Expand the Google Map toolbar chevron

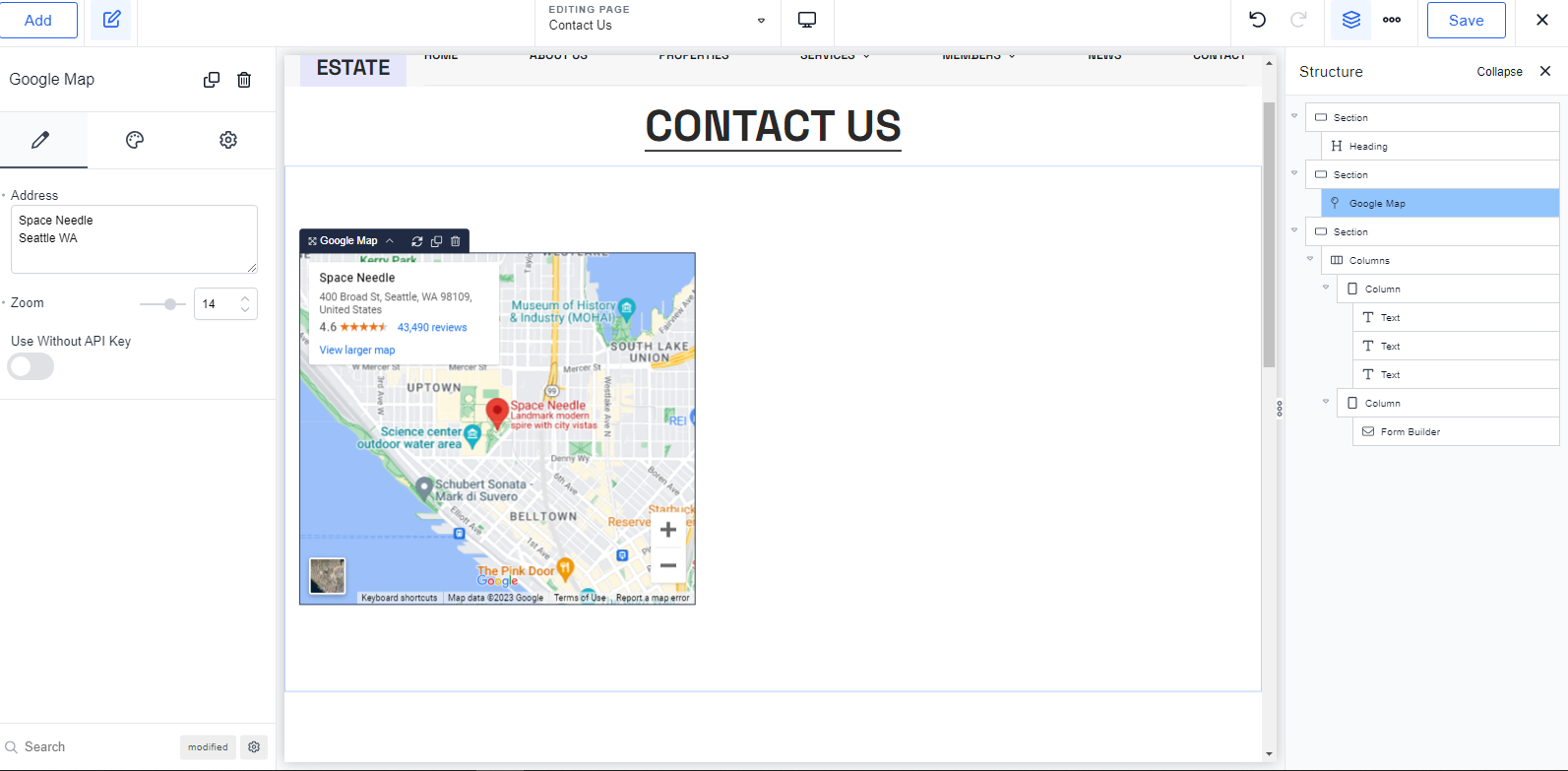[x=390, y=241]
